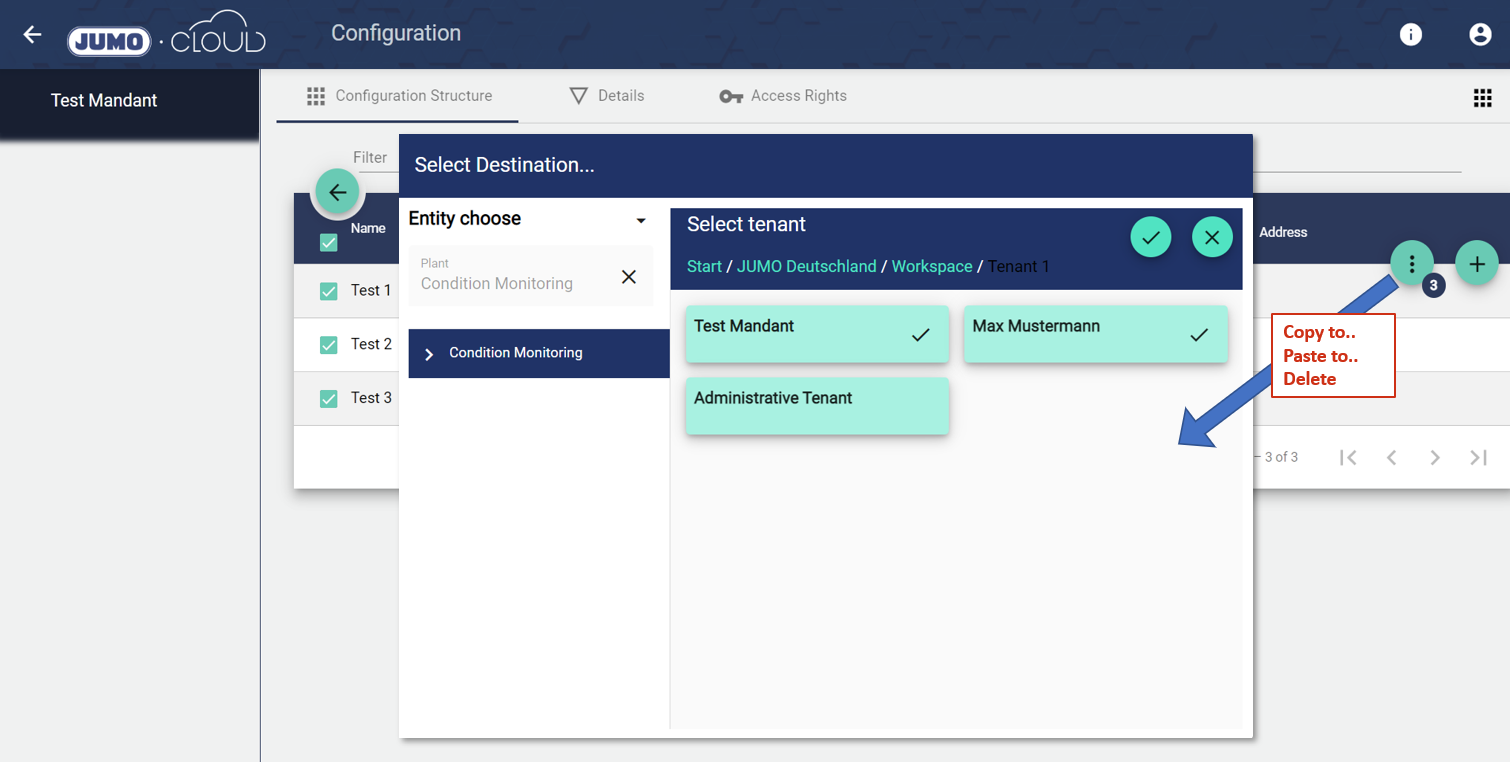Select the Administrative Tenant card
Viewport: 1510px width, 762px height.
816,405
